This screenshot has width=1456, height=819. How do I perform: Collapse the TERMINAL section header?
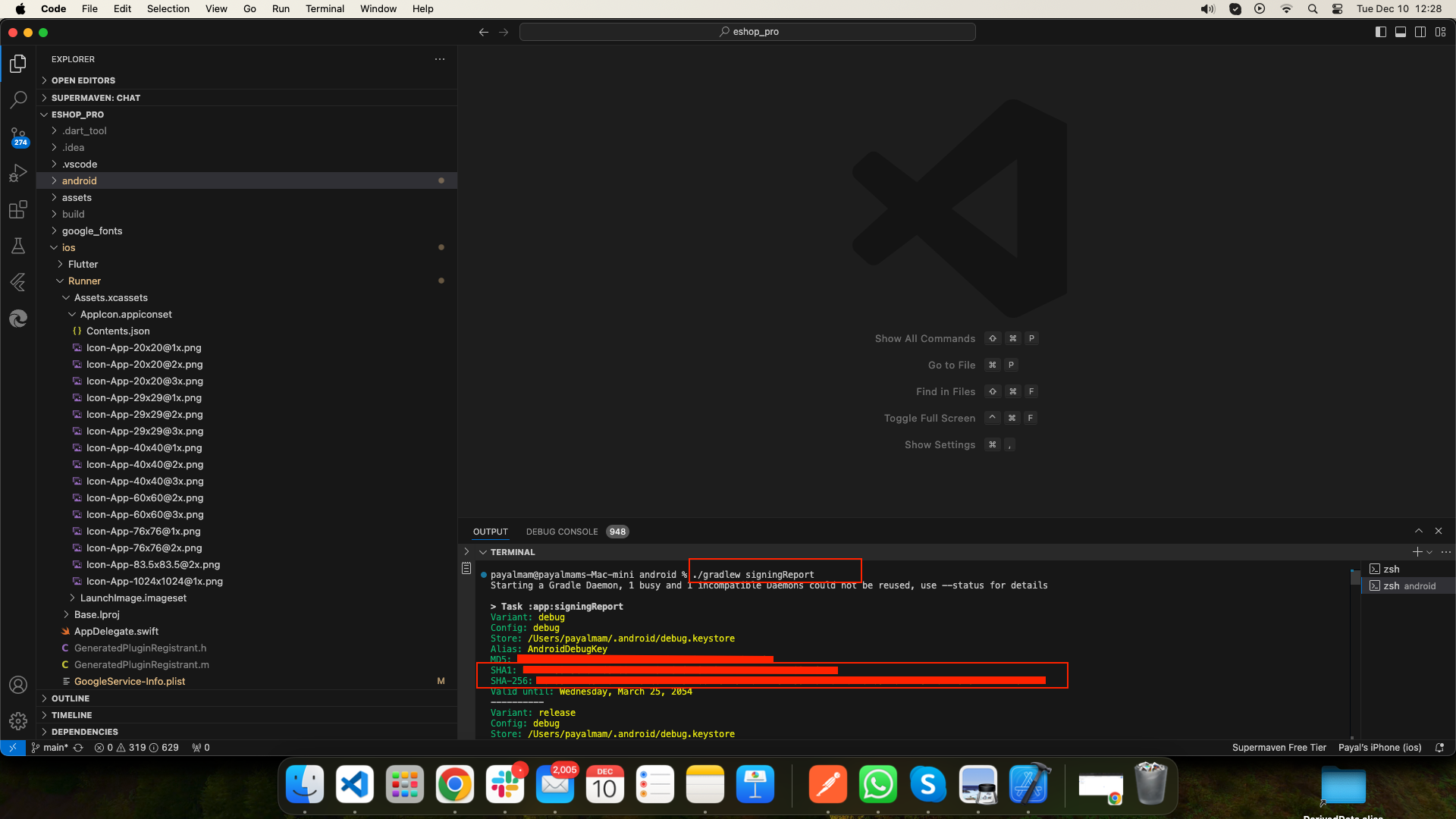tap(512, 552)
